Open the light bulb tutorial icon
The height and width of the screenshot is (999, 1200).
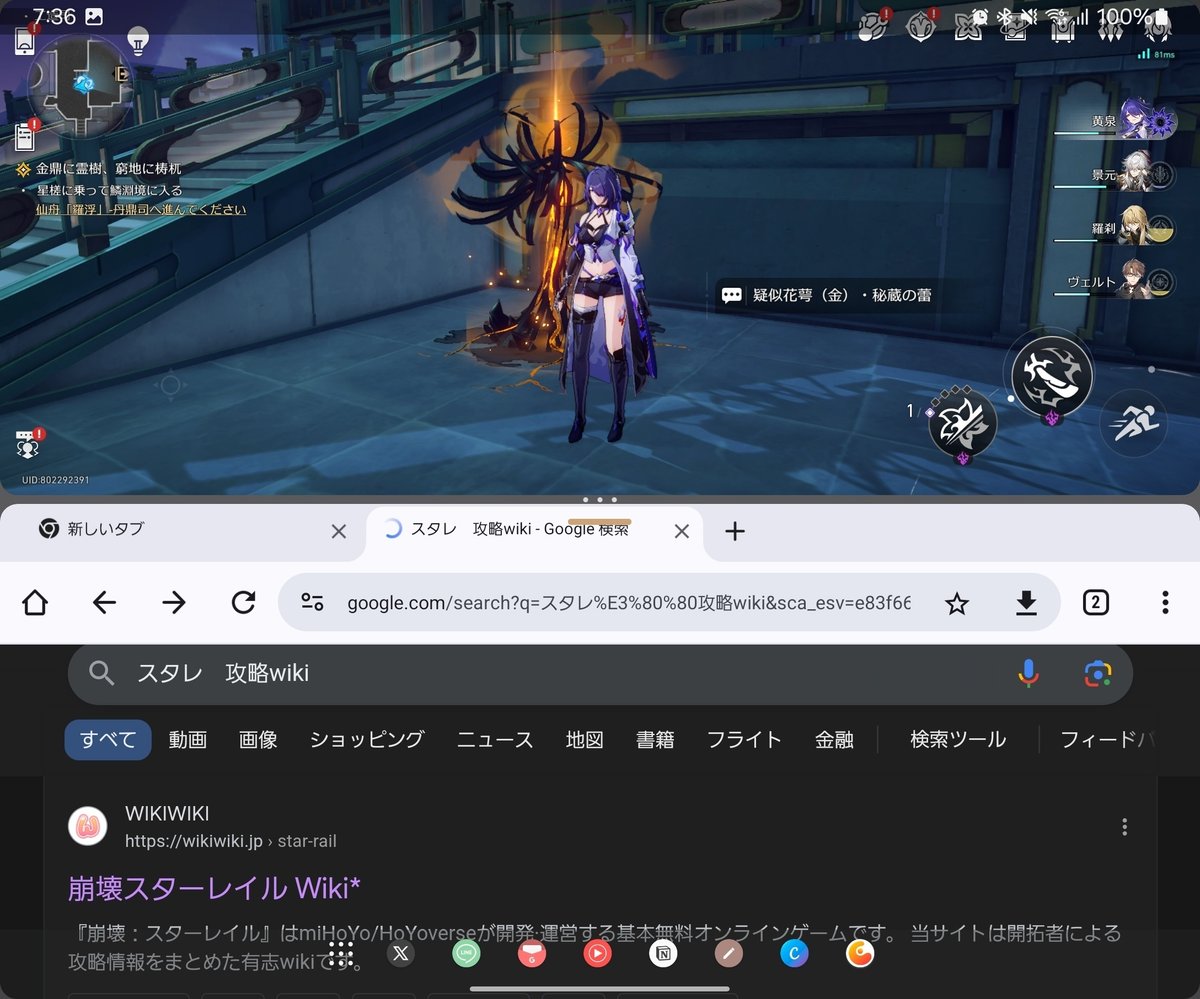click(x=138, y=41)
